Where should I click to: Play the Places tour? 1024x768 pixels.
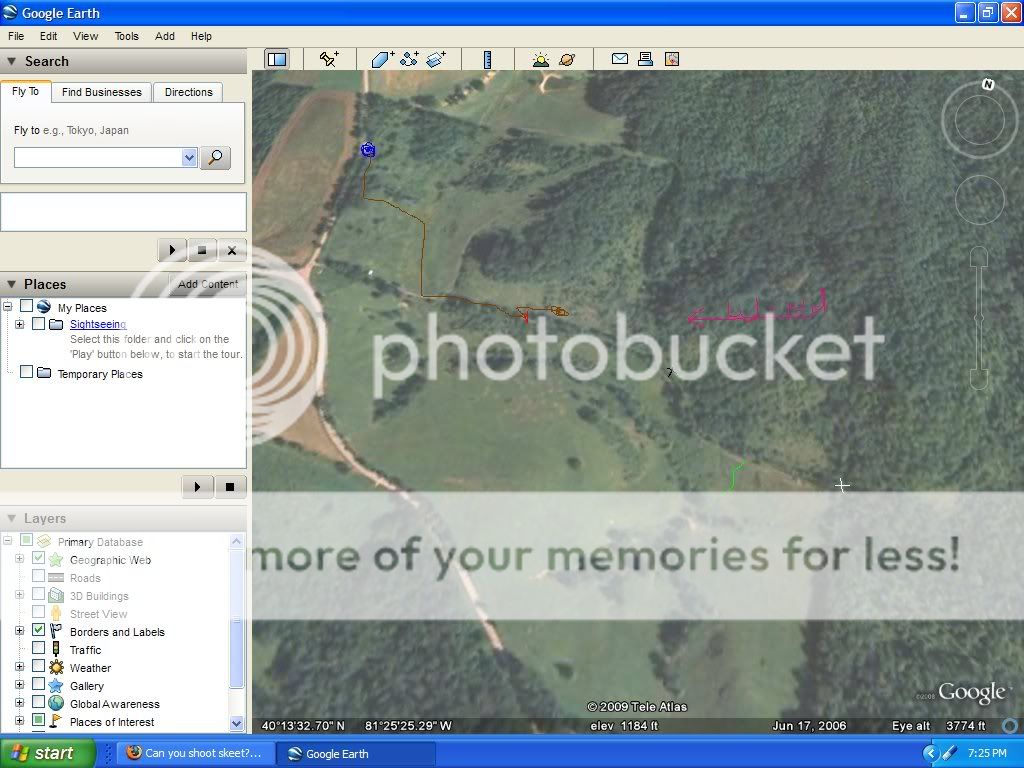[x=197, y=487]
